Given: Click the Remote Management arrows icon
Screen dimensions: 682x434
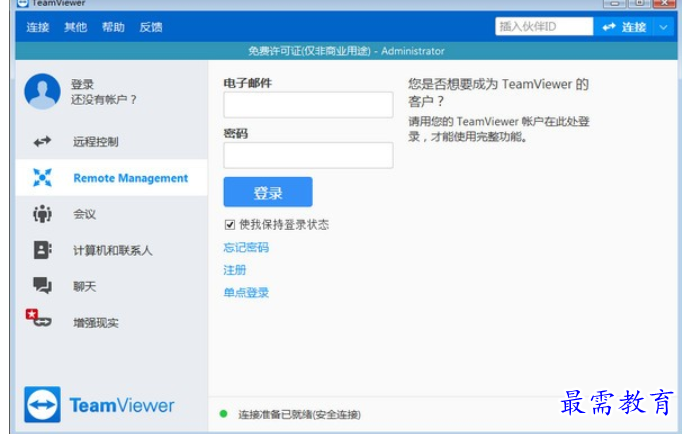Looking at the screenshot, I should pos(42,177).
